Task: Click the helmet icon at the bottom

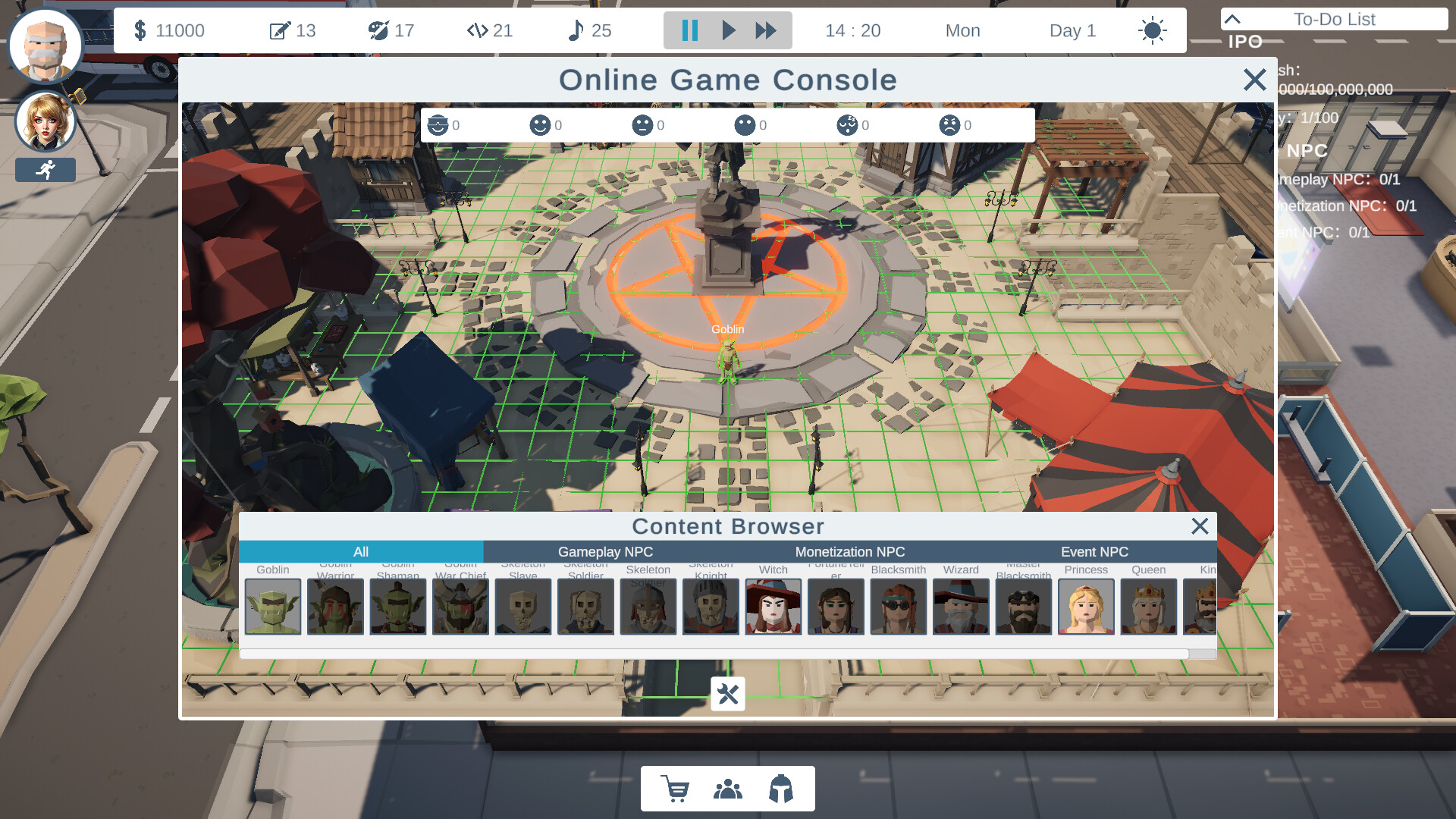Action: 783,788
